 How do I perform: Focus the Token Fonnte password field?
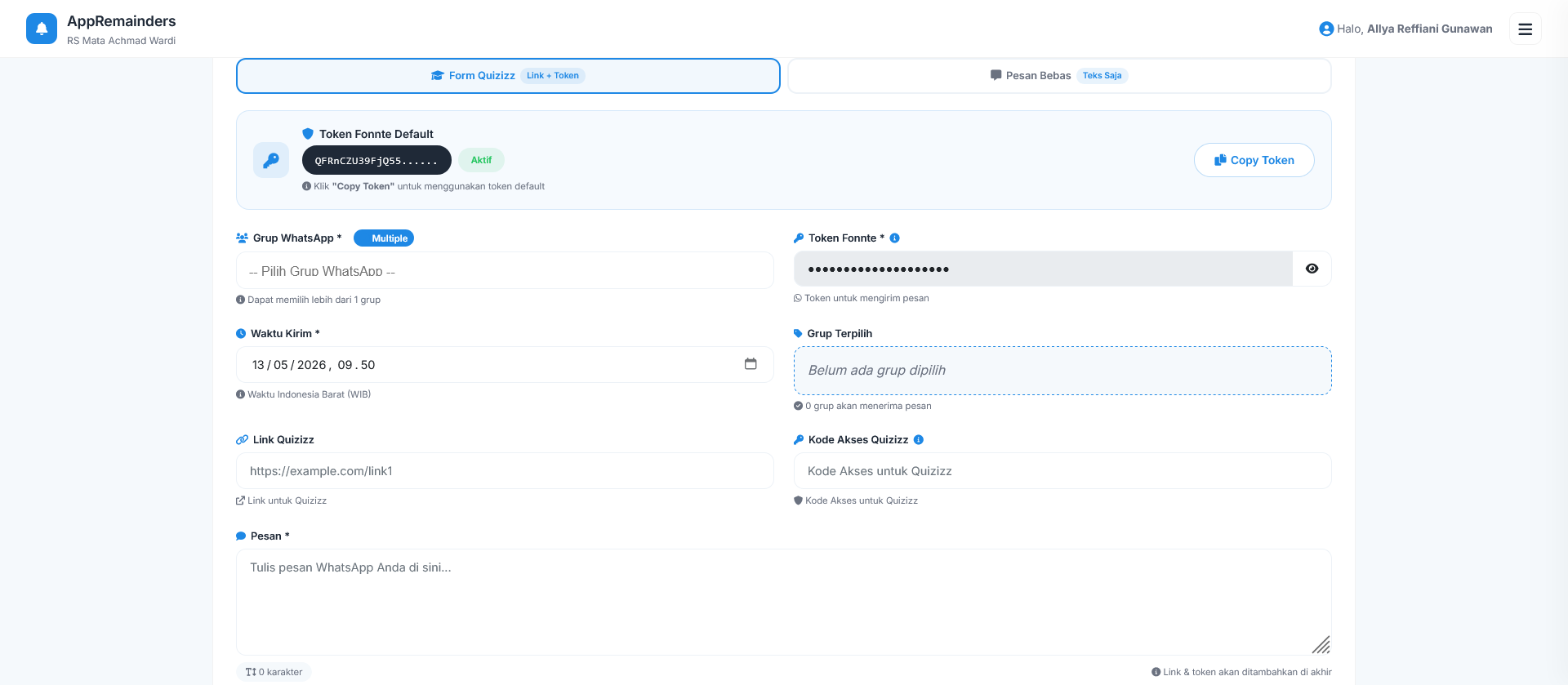tap(1043, 269)
